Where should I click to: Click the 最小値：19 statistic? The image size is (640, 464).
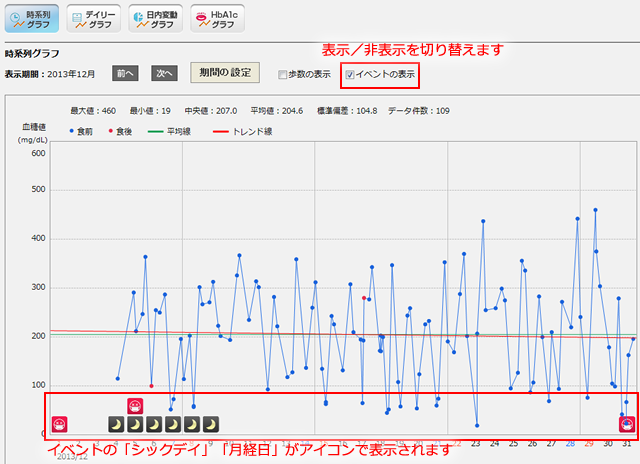click(150, 111)
